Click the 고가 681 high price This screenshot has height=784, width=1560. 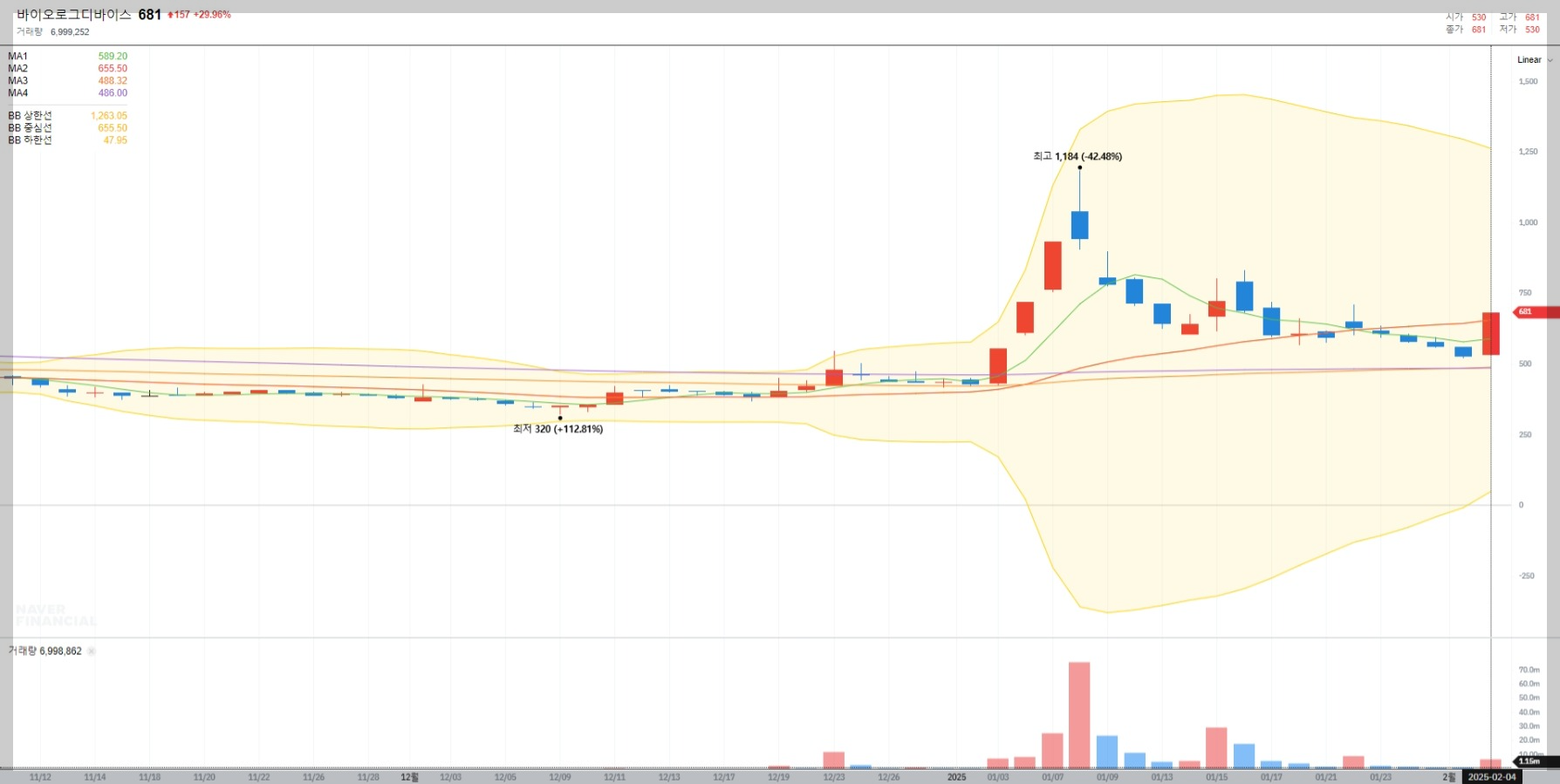1520,17
